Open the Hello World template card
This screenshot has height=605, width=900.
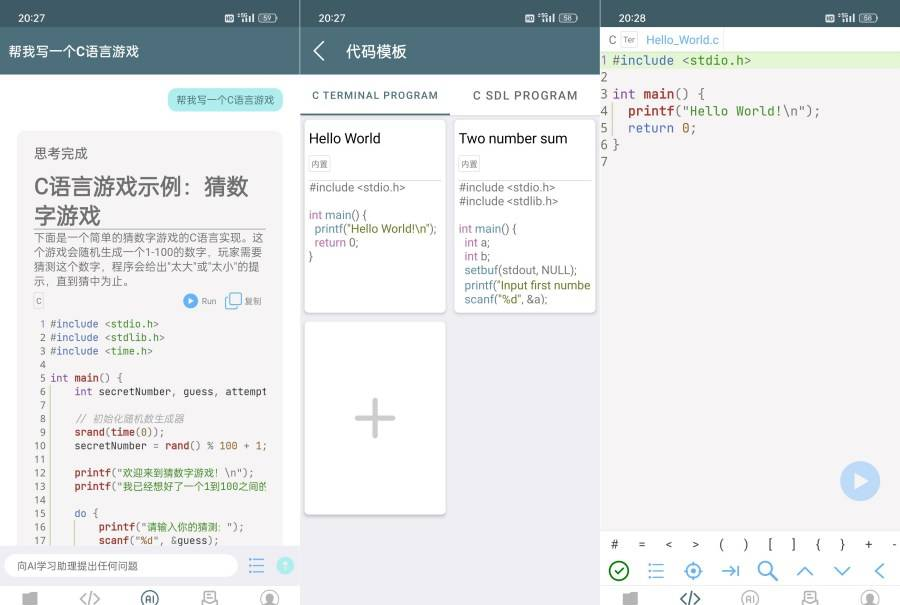click(375, 216)
